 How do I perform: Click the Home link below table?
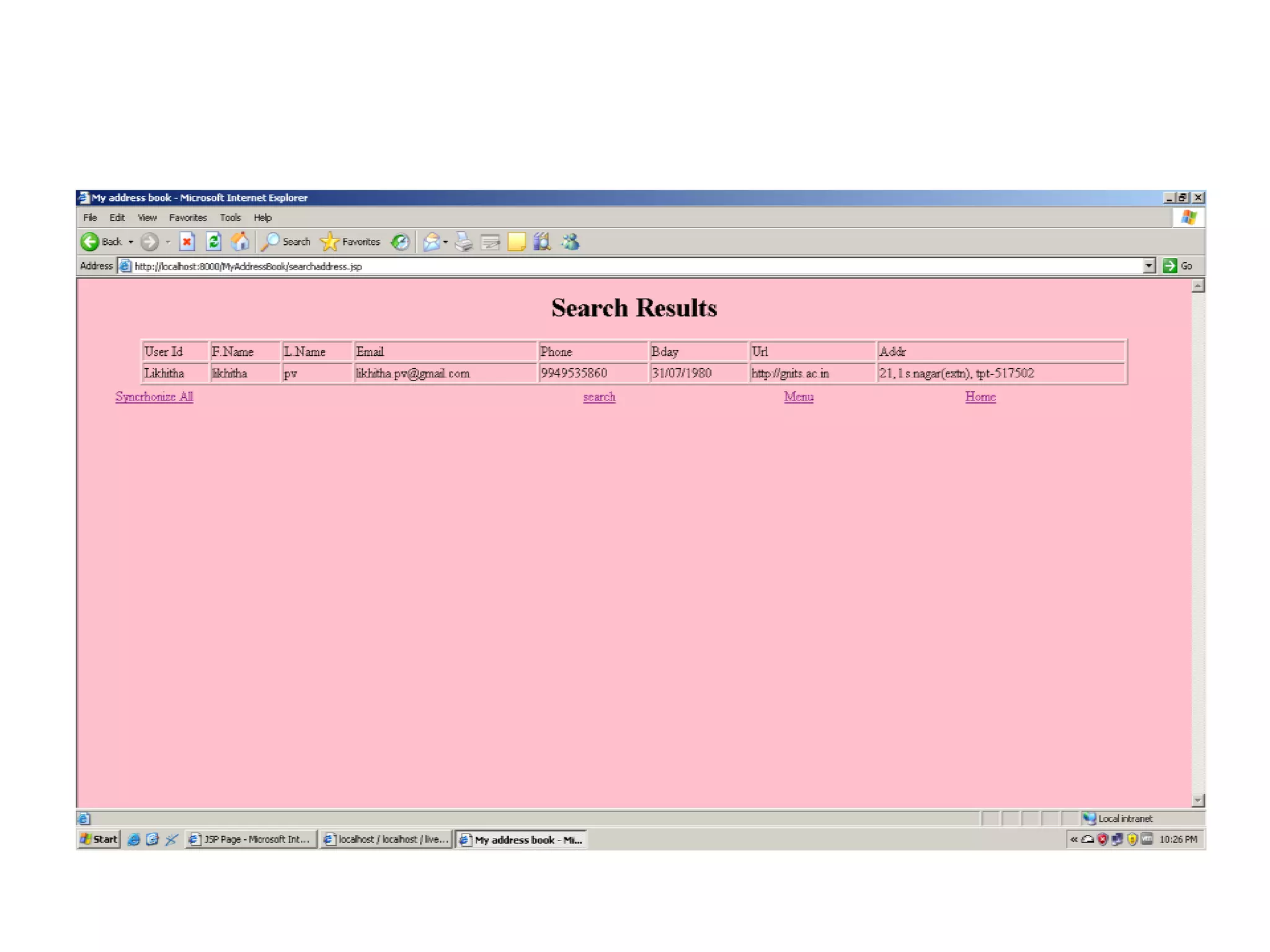pyautogui.click(x=980, y=397)
